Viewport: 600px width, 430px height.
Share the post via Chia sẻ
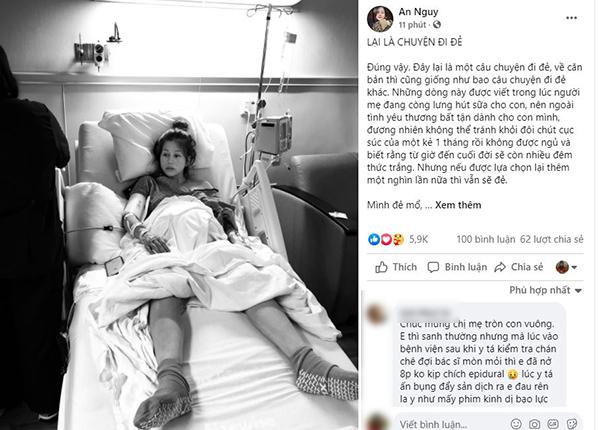point(518,267)
